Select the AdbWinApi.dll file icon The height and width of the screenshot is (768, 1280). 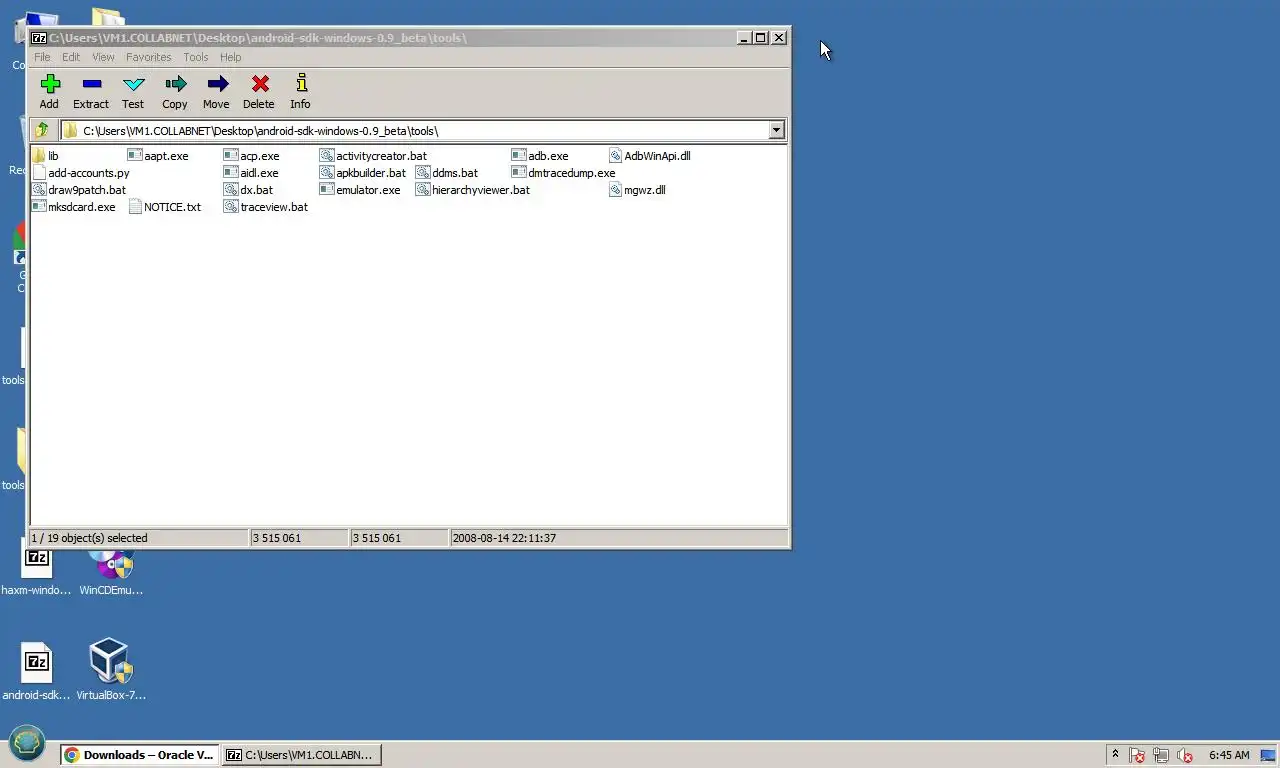pyautogui.click(x=615, y=156)
